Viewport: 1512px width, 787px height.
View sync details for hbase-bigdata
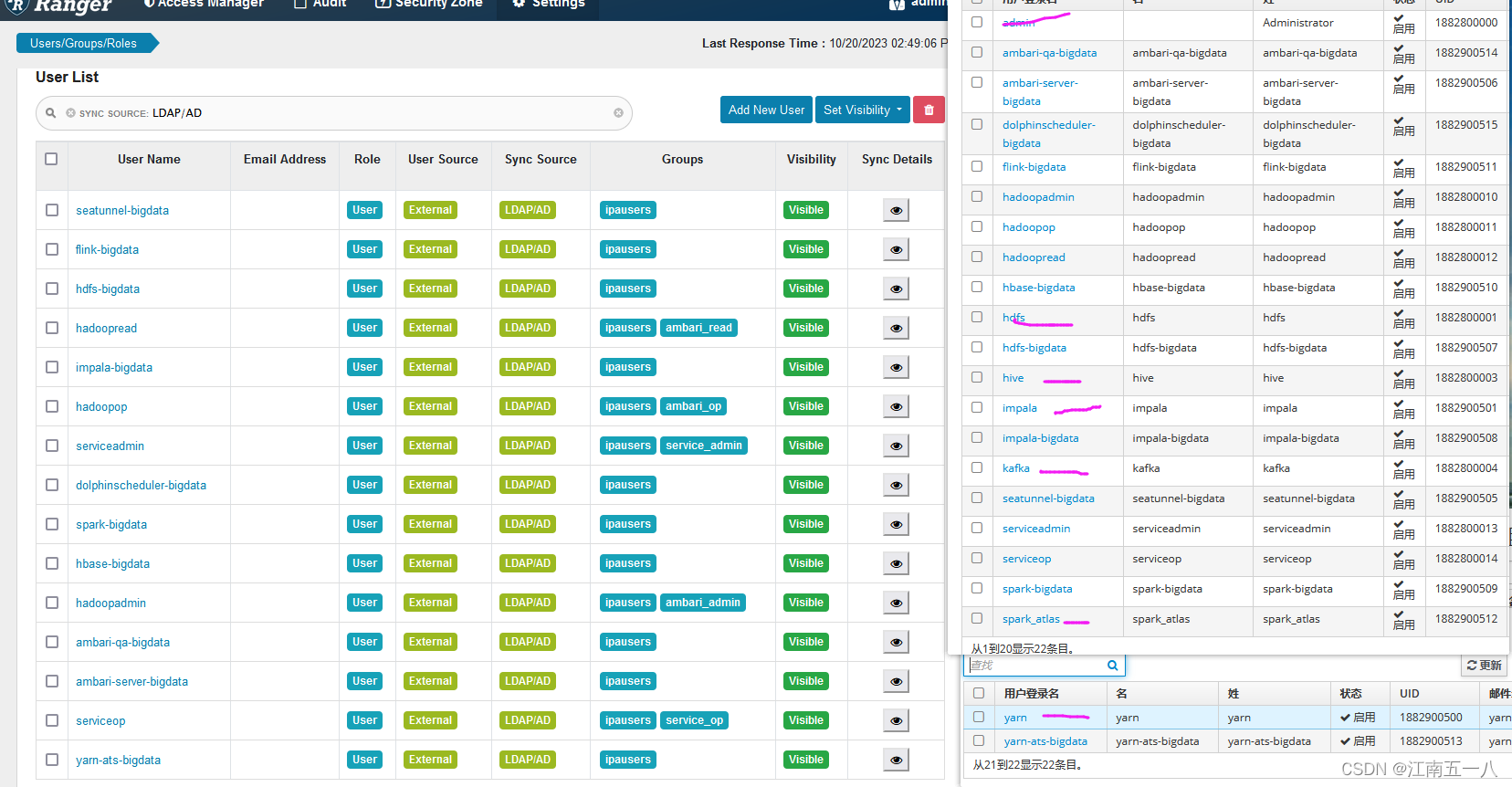point(897,564)
